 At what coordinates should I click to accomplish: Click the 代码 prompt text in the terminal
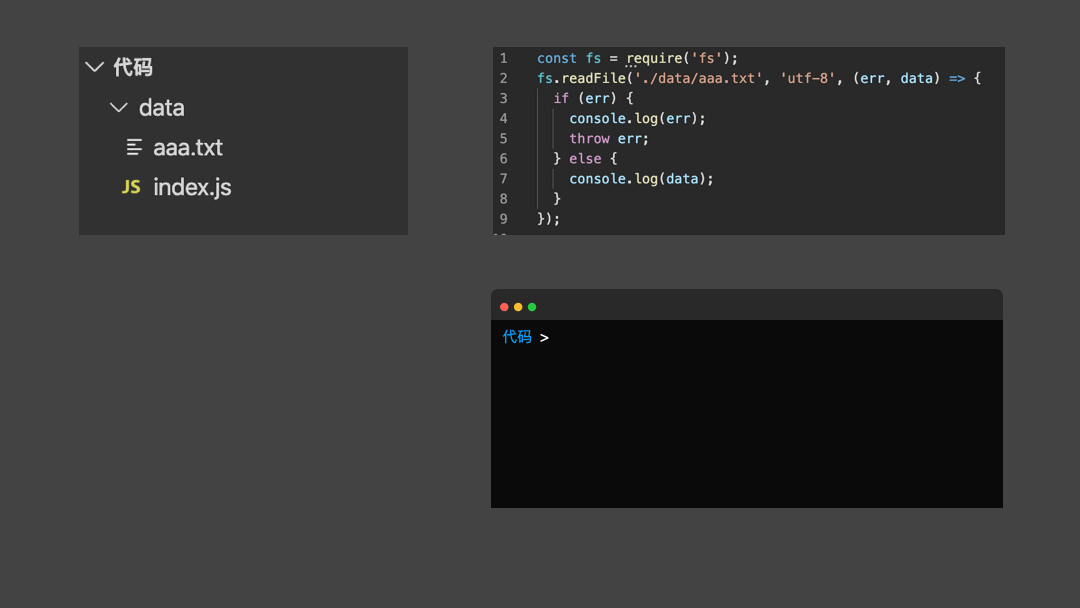517,337
